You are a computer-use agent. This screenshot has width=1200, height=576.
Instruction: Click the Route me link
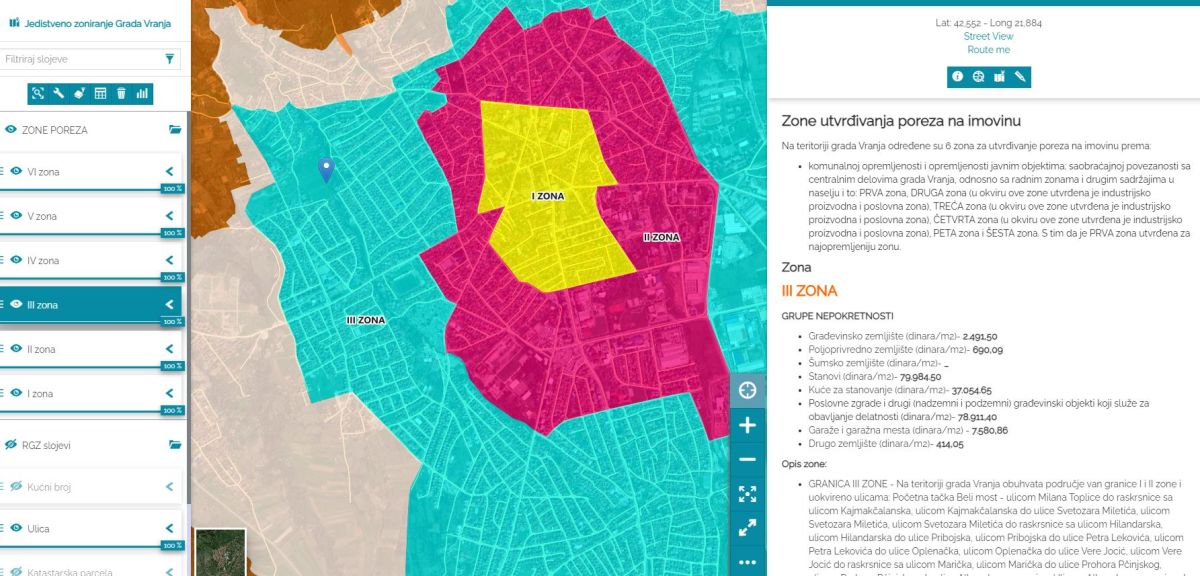pyautogui.click(x=988, y=50)
